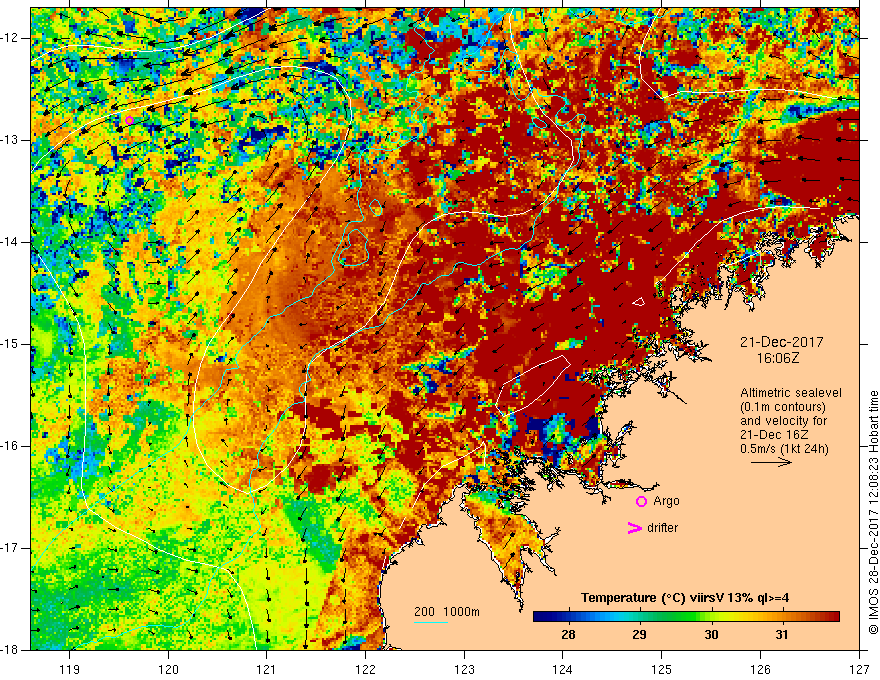This screenshot has height=680, width=880.
Task: Click the IMOS copyright timestamp text
Action: tap(873, 512)
